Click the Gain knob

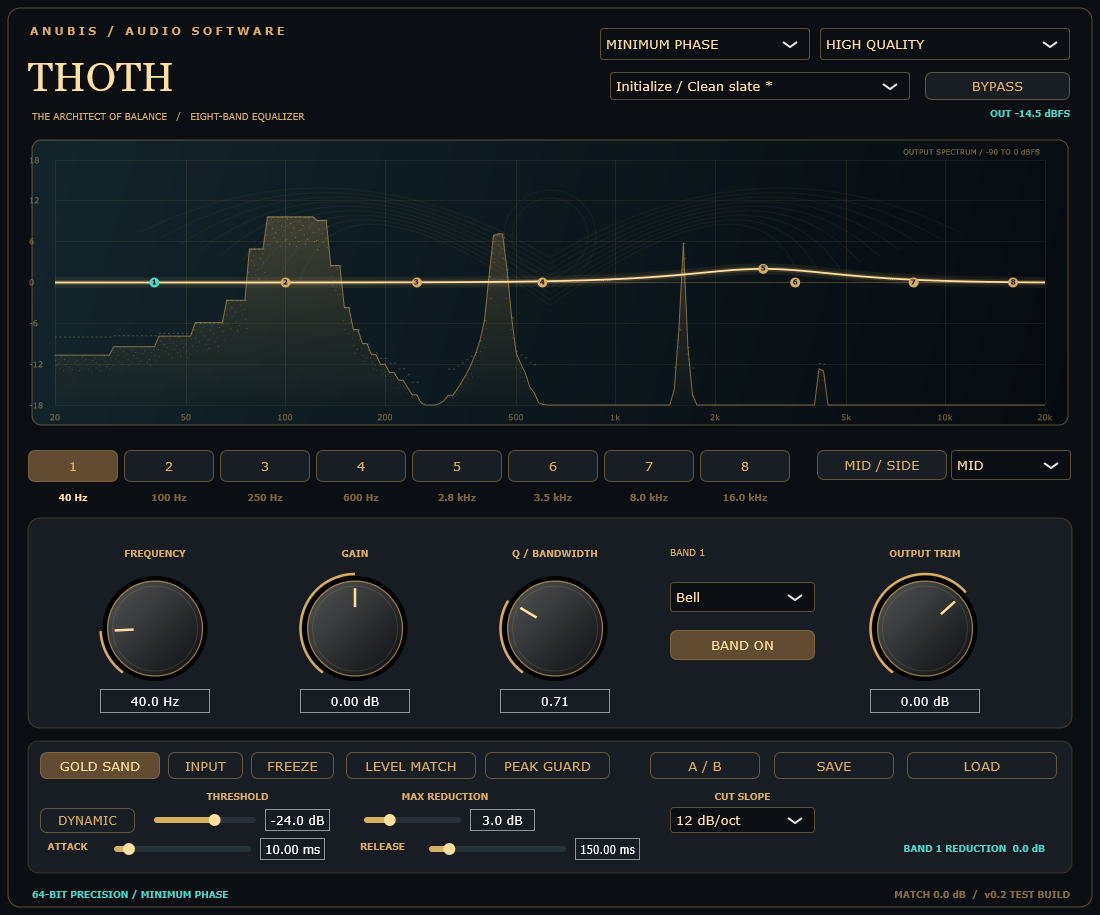(x=355, y=628)
